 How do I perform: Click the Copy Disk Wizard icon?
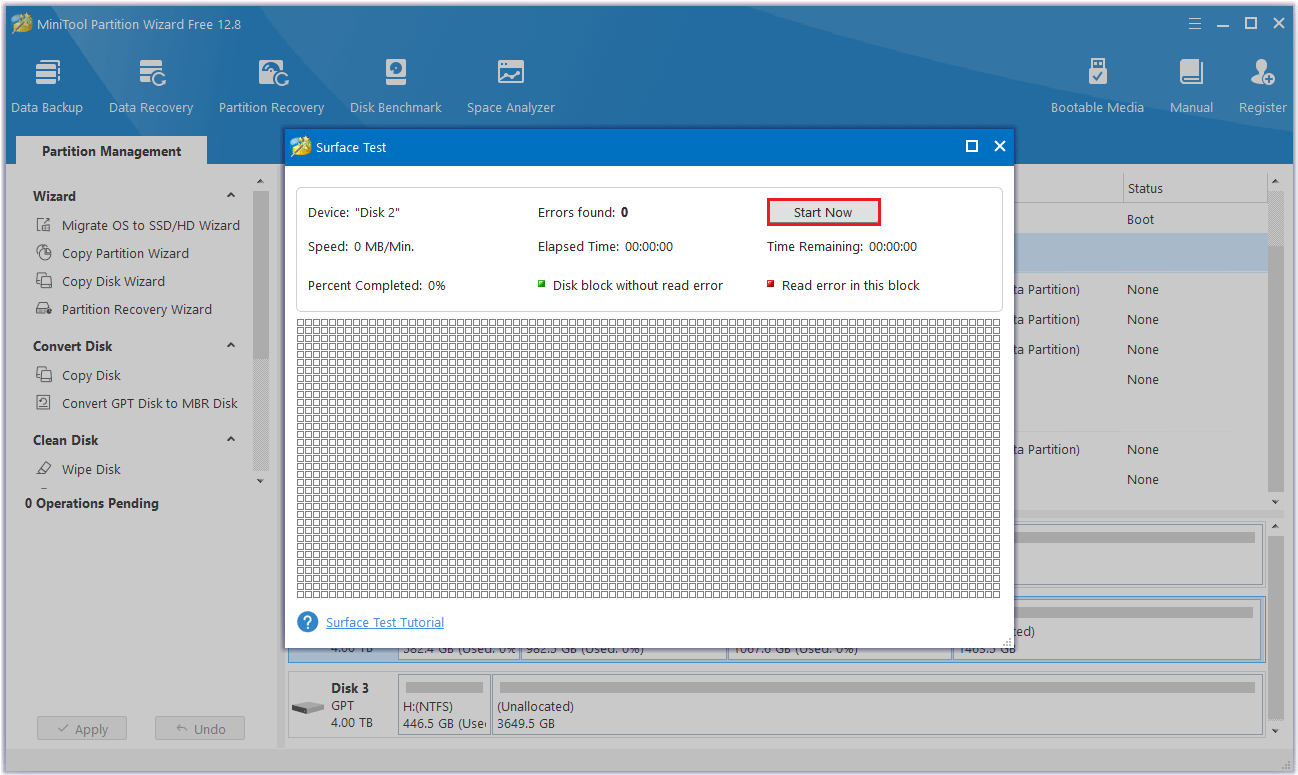pos(44,281)
